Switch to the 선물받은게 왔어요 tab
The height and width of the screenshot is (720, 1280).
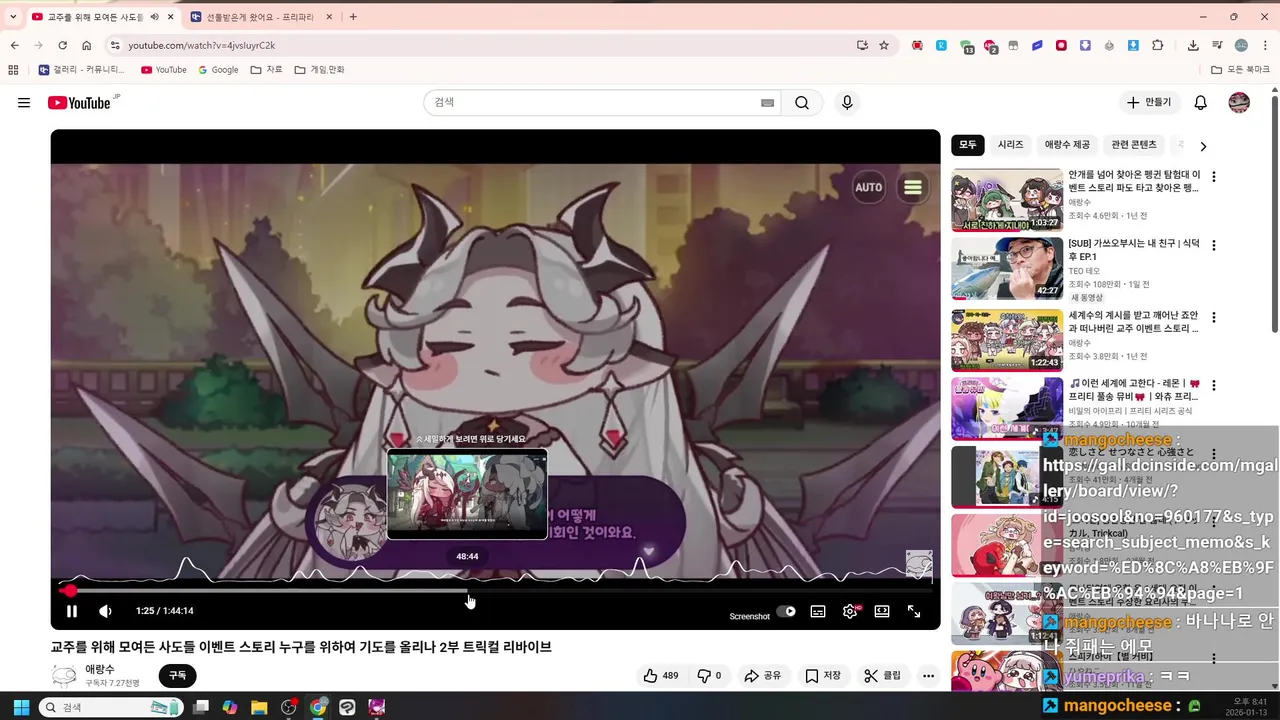click(x=260, y=17)
